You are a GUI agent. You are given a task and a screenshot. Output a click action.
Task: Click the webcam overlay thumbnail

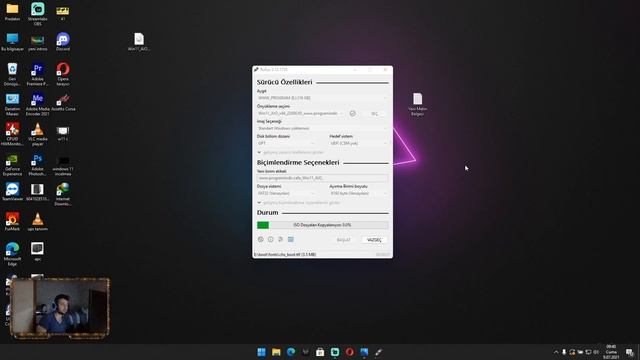60,308
